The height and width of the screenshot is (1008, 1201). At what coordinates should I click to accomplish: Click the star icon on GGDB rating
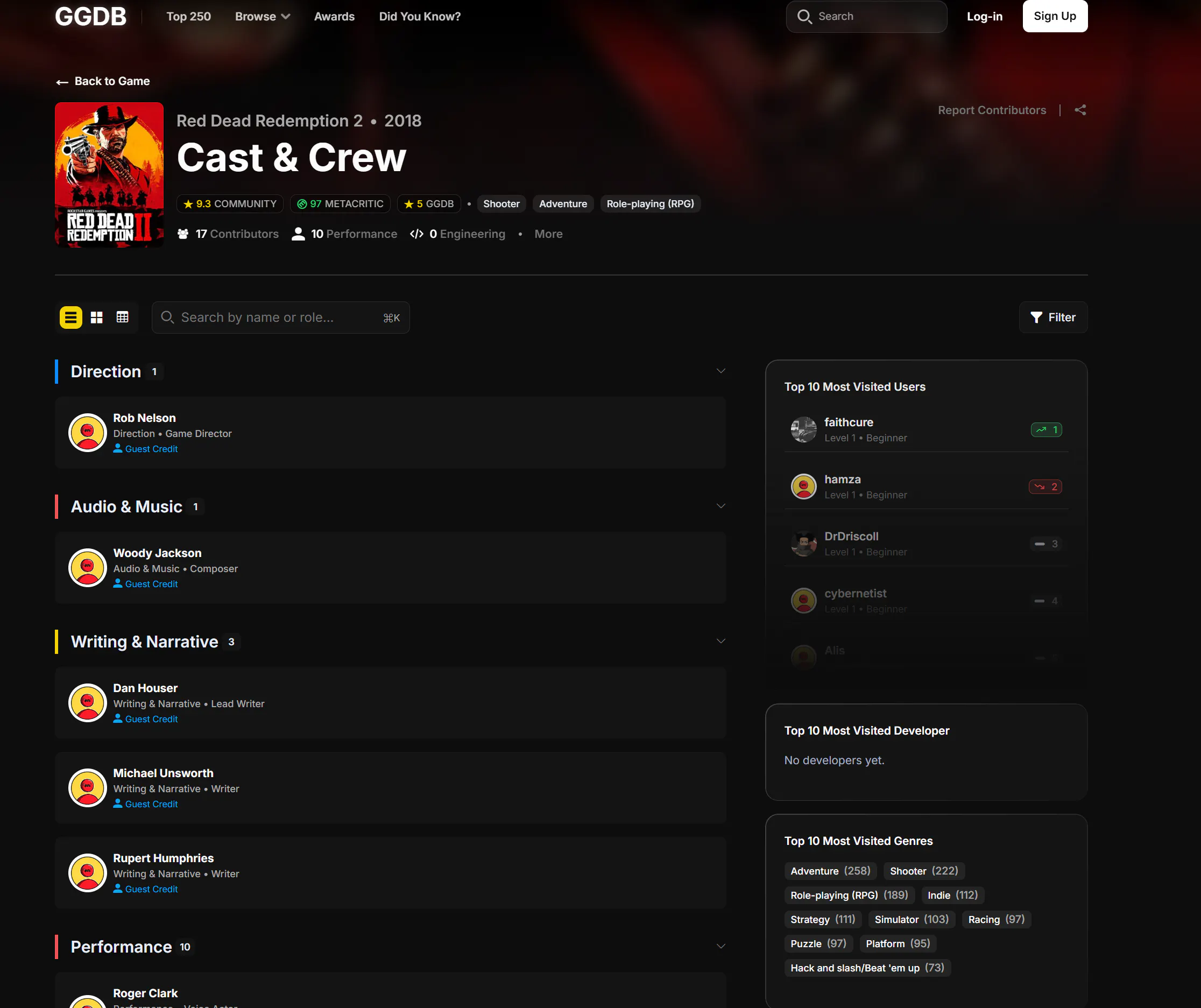click(408, 204)
